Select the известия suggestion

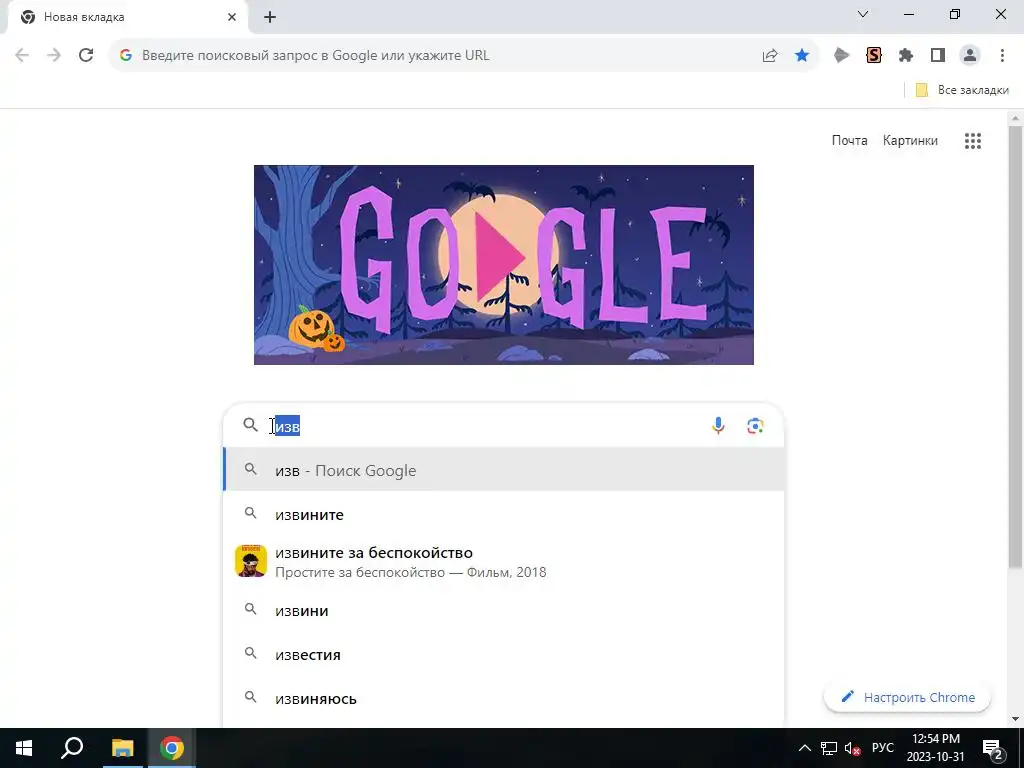(x=504, y=654)
